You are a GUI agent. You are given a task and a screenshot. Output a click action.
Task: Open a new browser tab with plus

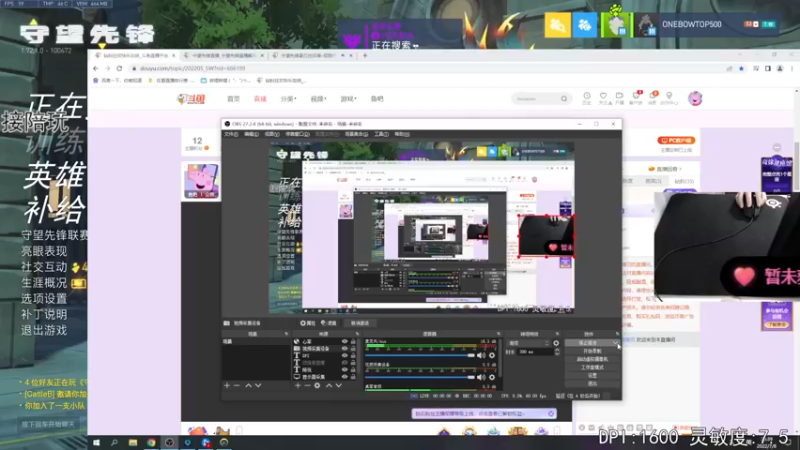(x=365, y=55)
